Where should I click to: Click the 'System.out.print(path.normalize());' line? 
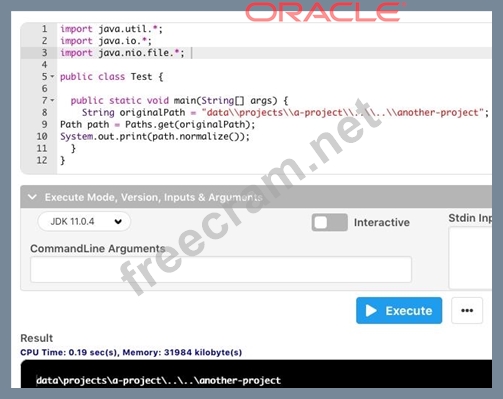coord(155,136)
